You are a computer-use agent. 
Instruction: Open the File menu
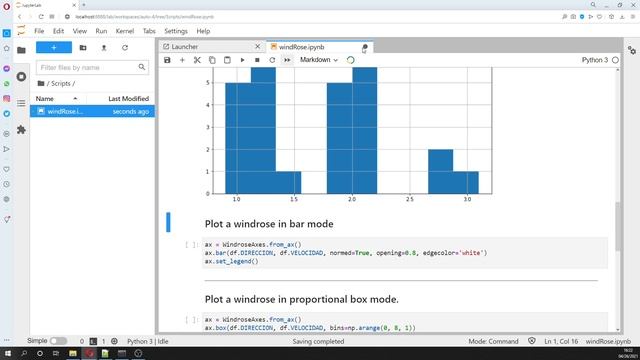point(39,31)
